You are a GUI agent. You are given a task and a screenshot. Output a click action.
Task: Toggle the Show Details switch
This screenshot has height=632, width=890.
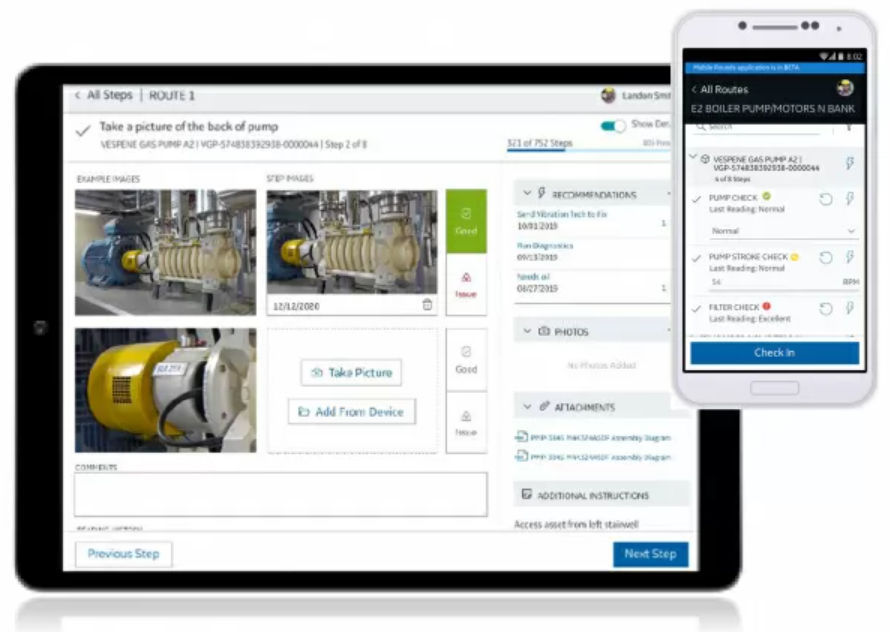coord(612,125)
